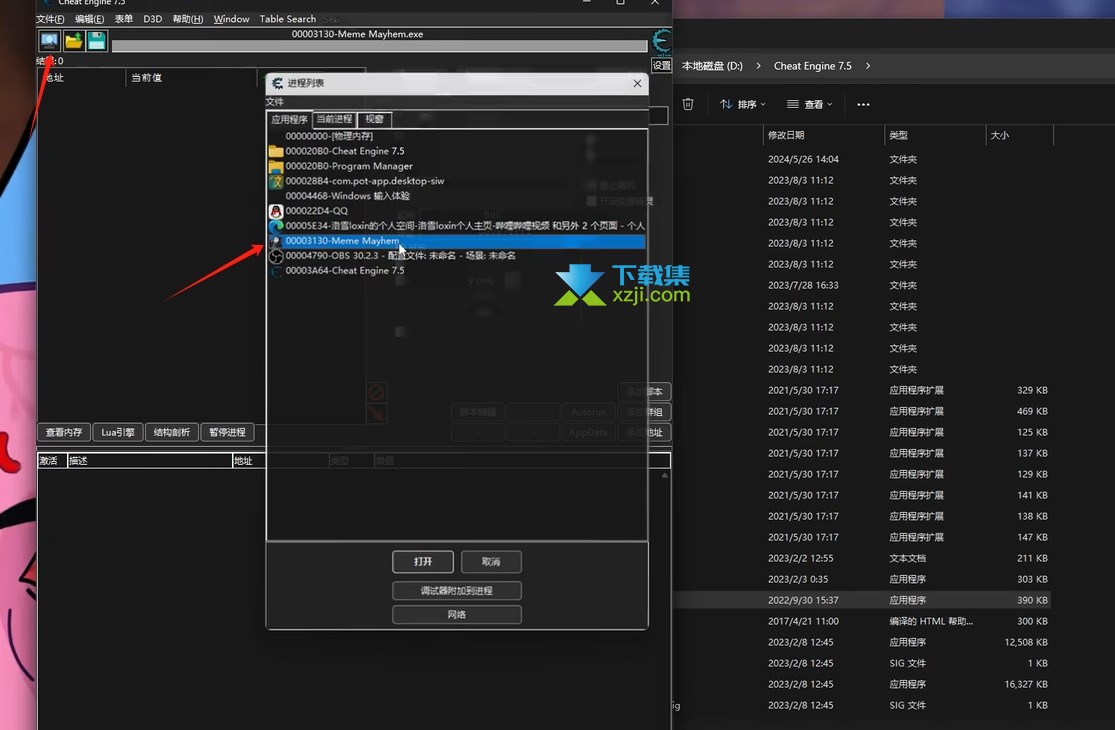1115x730 pixels.
Task: Click the address list scrollbar up arrow
Action: point(665,476)
